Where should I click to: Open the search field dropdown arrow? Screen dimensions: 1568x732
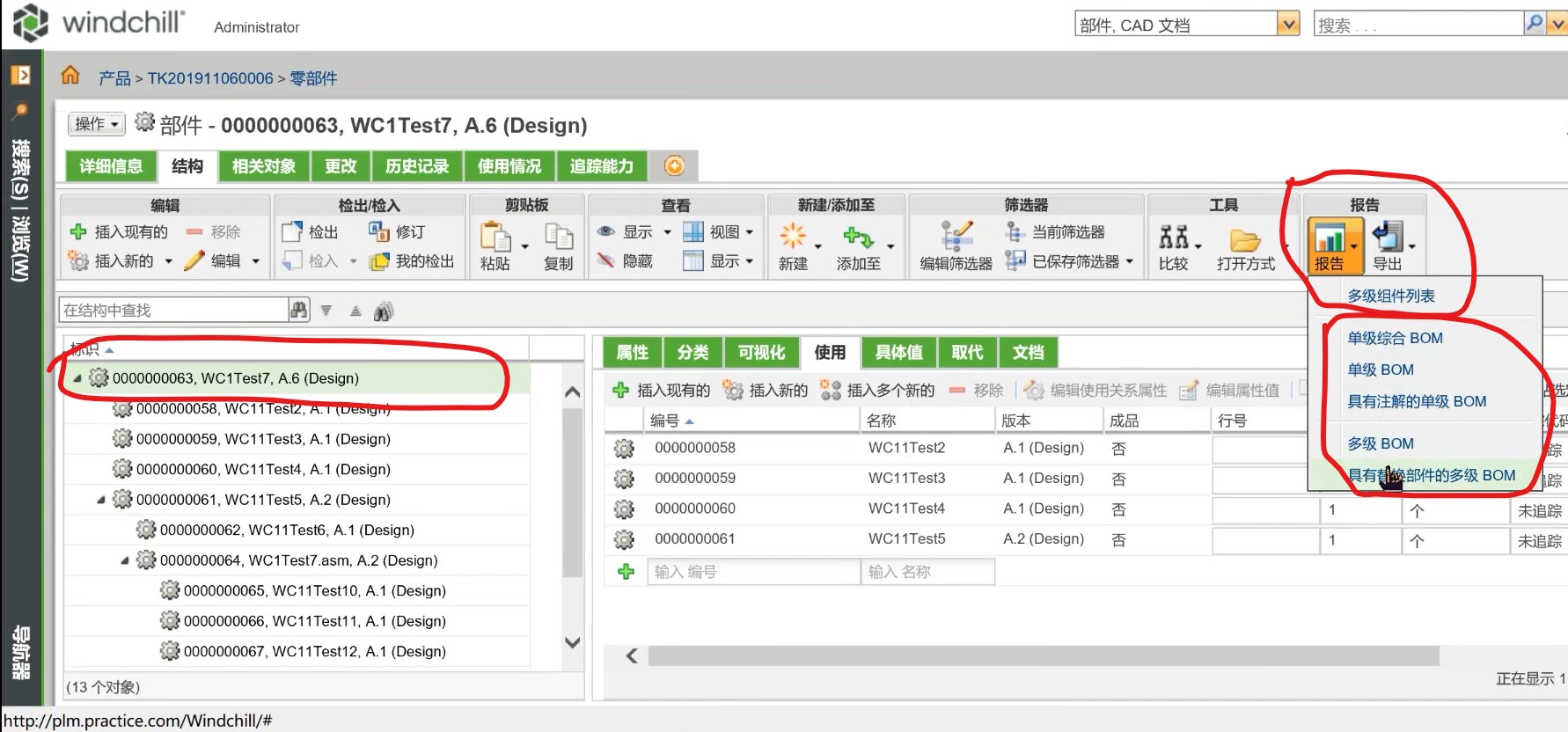click(x=1557, y=24)
